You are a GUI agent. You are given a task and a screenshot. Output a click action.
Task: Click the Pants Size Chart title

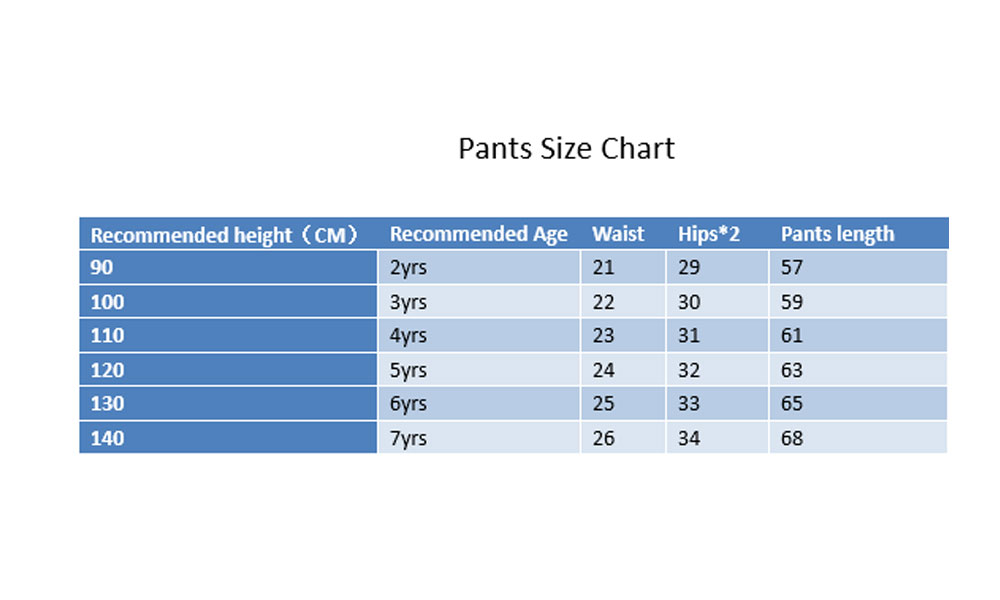pyautogui.click(x=566, y=149)
